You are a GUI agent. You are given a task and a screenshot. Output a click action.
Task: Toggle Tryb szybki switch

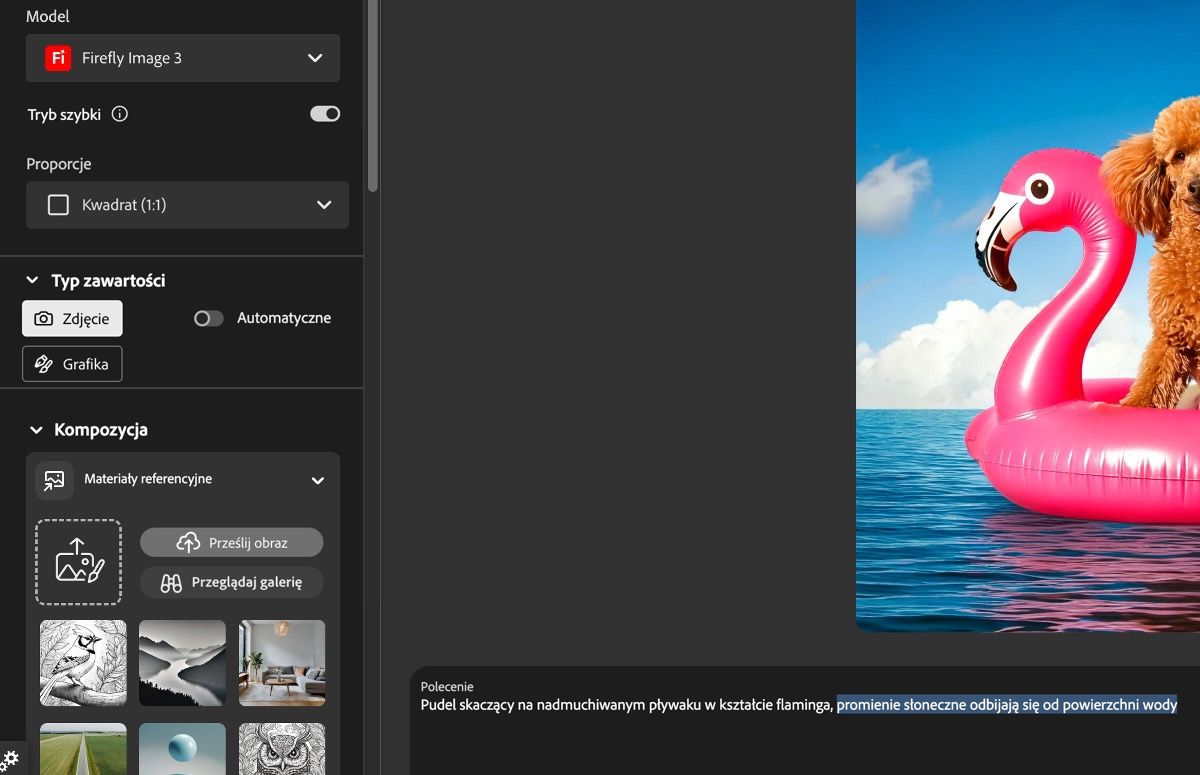click(x=325, y=114)
